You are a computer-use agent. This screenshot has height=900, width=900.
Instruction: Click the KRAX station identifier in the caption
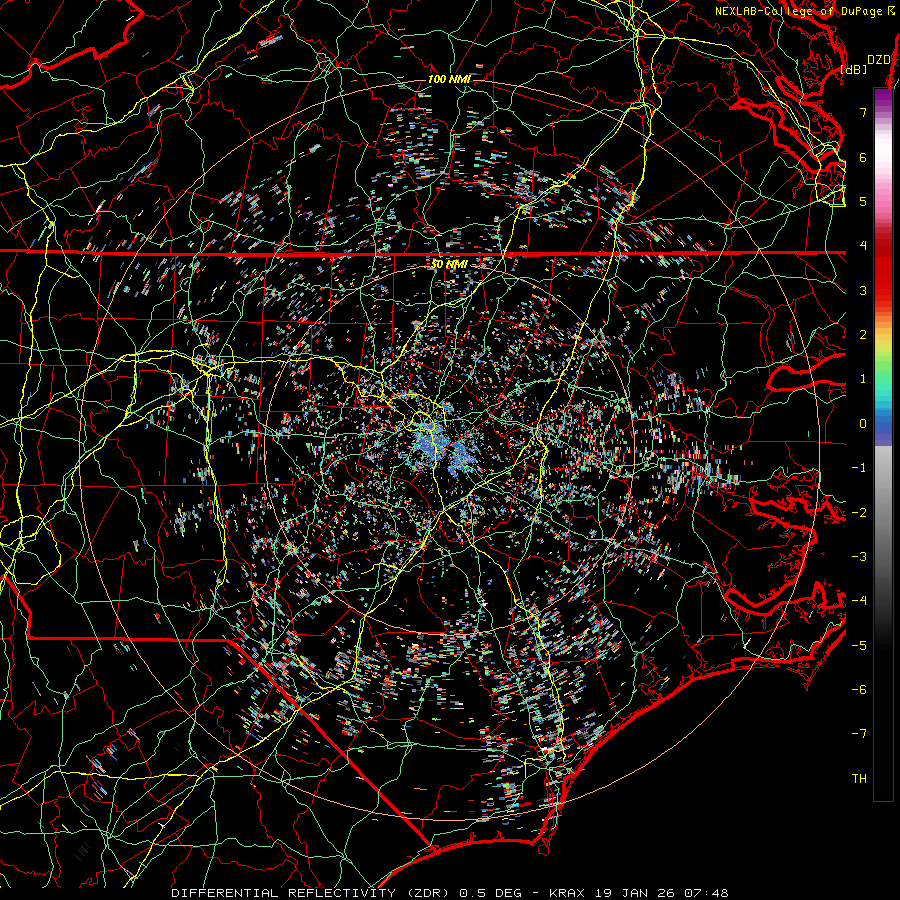pyautogui.click(x=568, y=893)
